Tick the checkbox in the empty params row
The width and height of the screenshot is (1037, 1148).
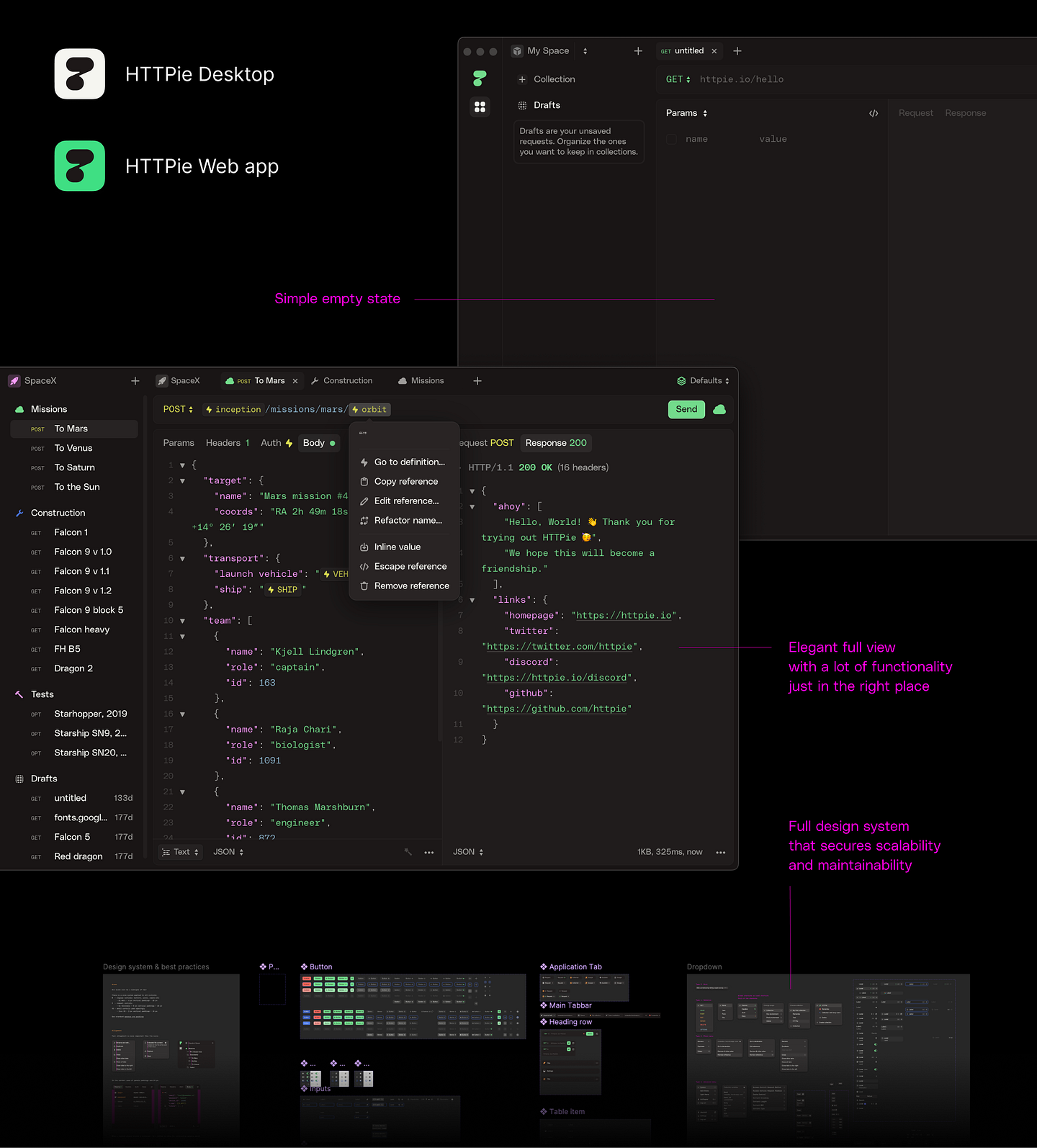point(671,139)
